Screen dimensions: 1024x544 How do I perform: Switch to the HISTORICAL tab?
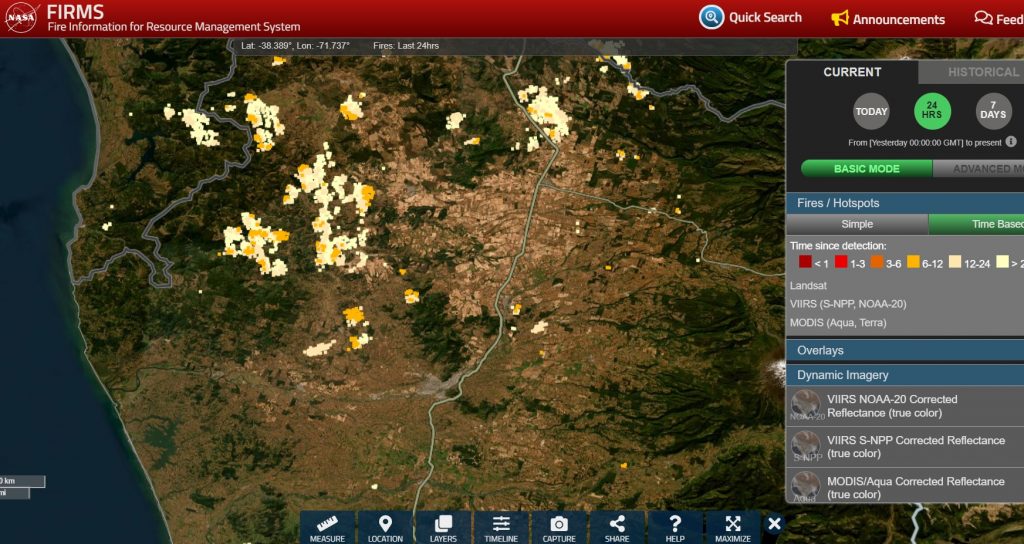[x=972, y=72]
